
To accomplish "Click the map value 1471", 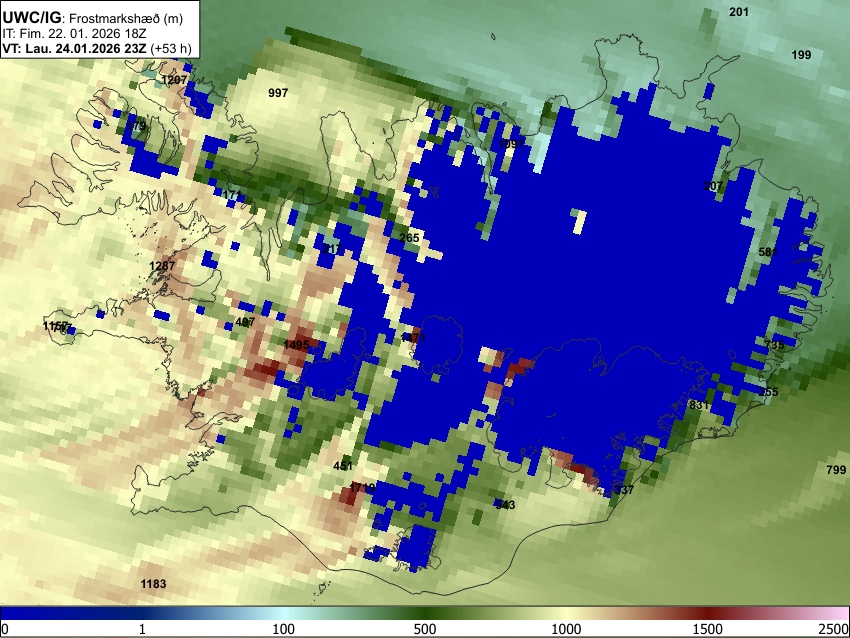I will click(413, 338).
